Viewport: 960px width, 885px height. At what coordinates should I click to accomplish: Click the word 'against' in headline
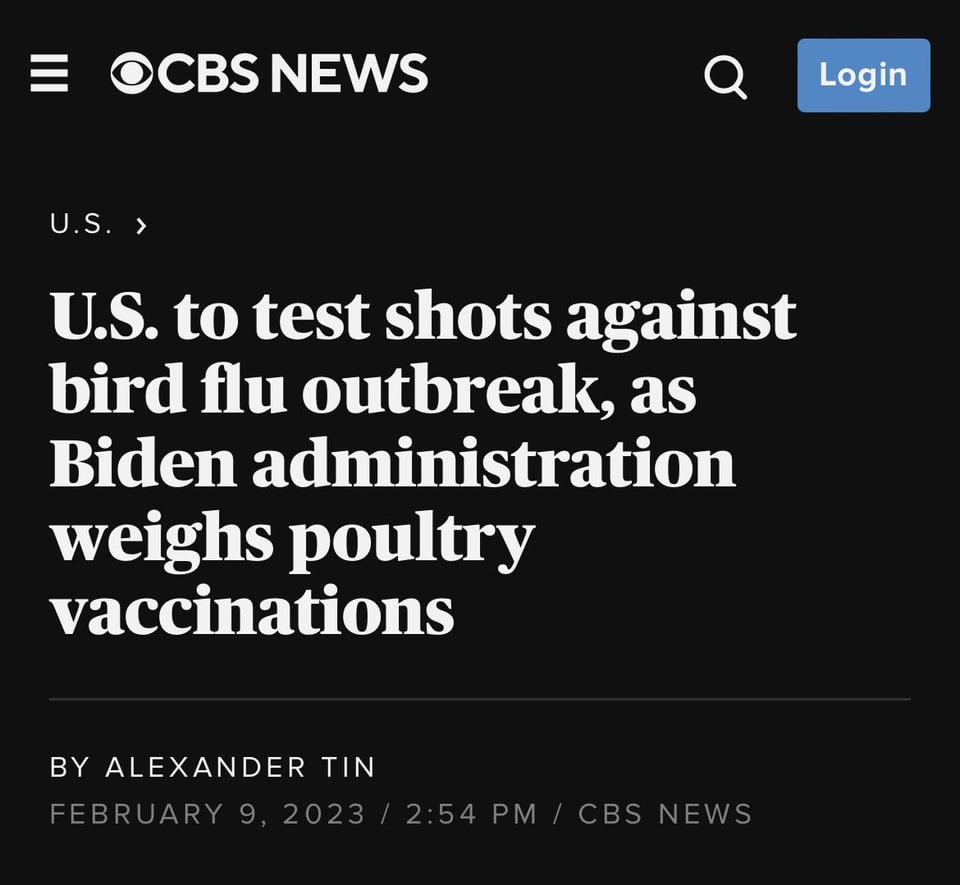coord(681,319)
